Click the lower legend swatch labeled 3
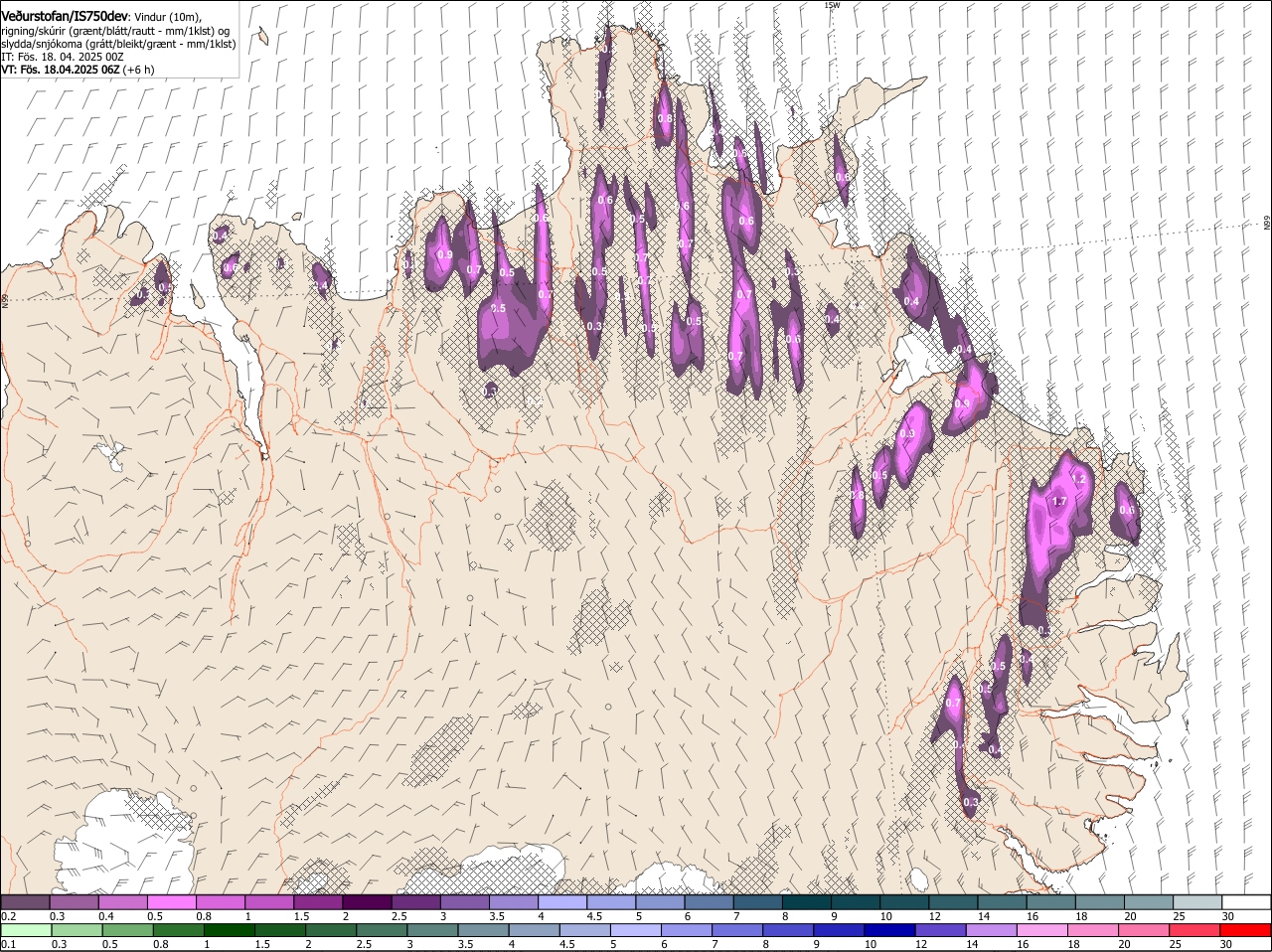1272x952 pixels. coord(432,930)
